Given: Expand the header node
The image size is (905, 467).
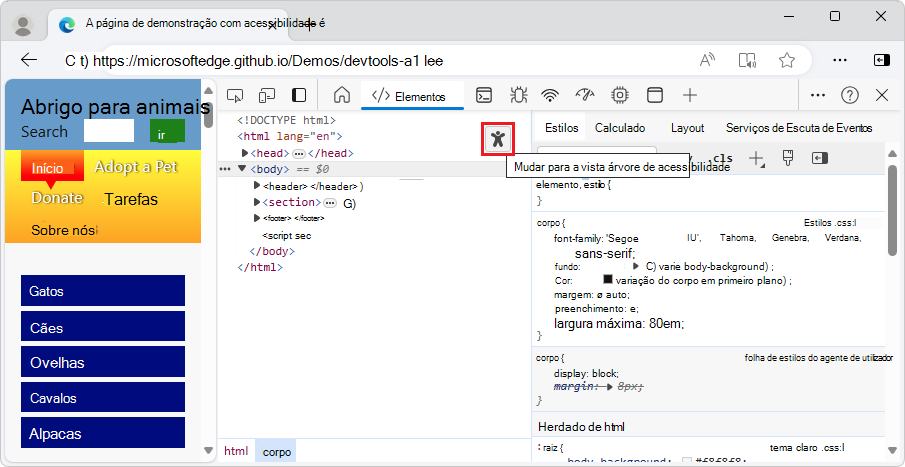Looking at the screenshot, I should [257, 186].
